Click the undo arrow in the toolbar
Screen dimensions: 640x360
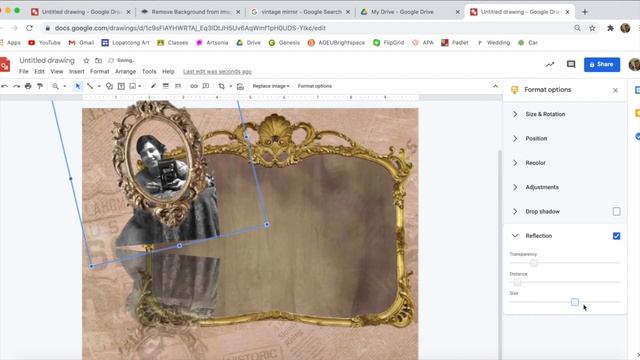click(4, 86)
